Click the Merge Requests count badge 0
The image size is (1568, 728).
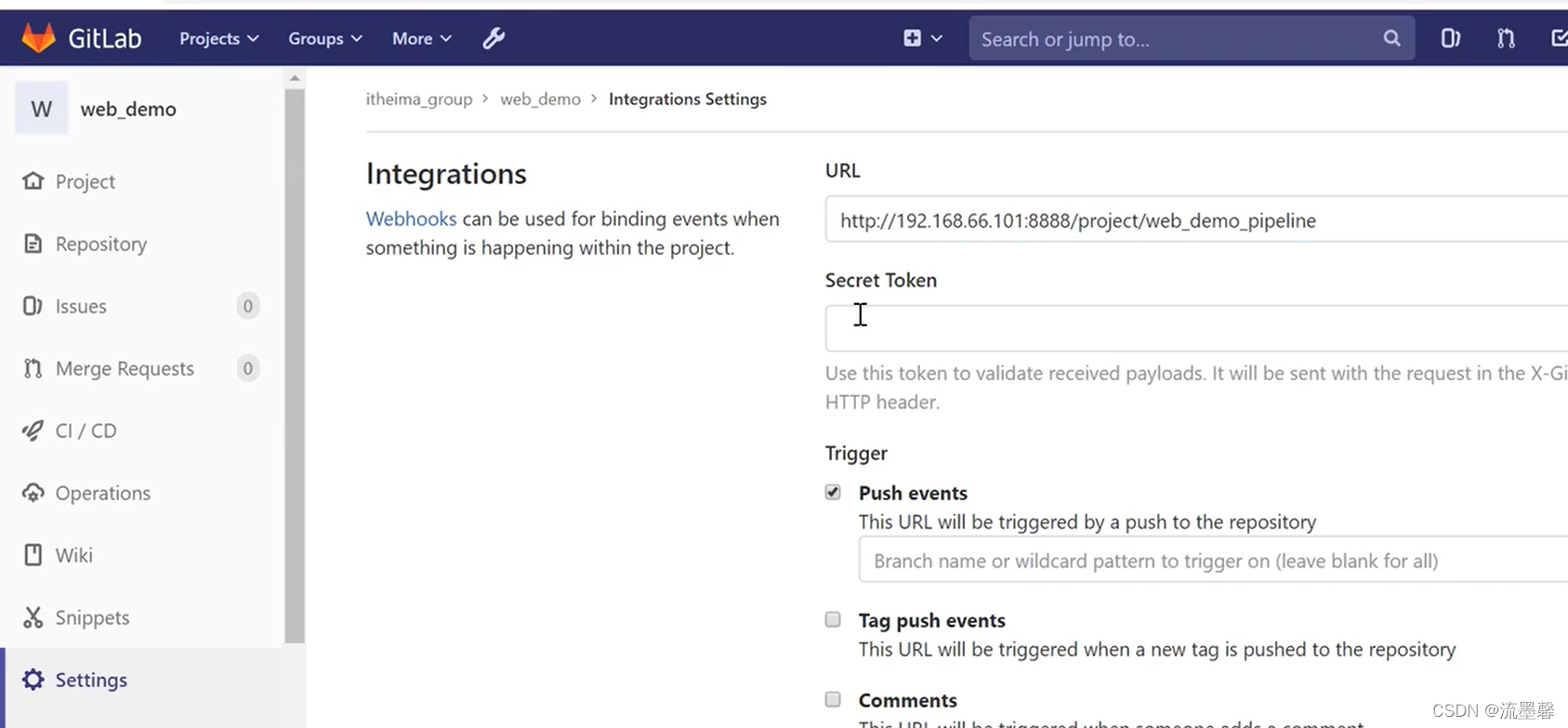click(247, 368)
